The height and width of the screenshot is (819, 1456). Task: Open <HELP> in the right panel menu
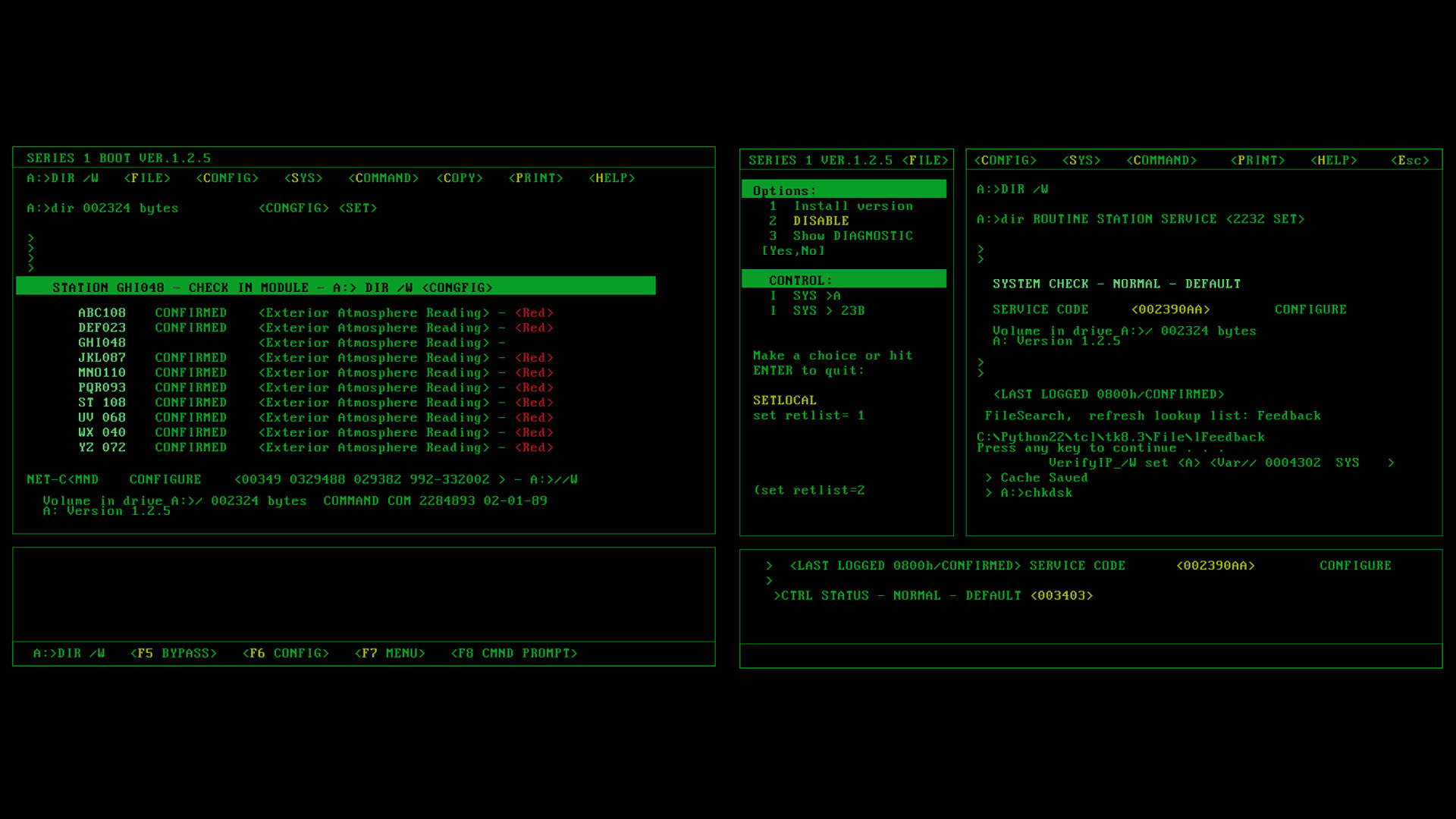1334,161
